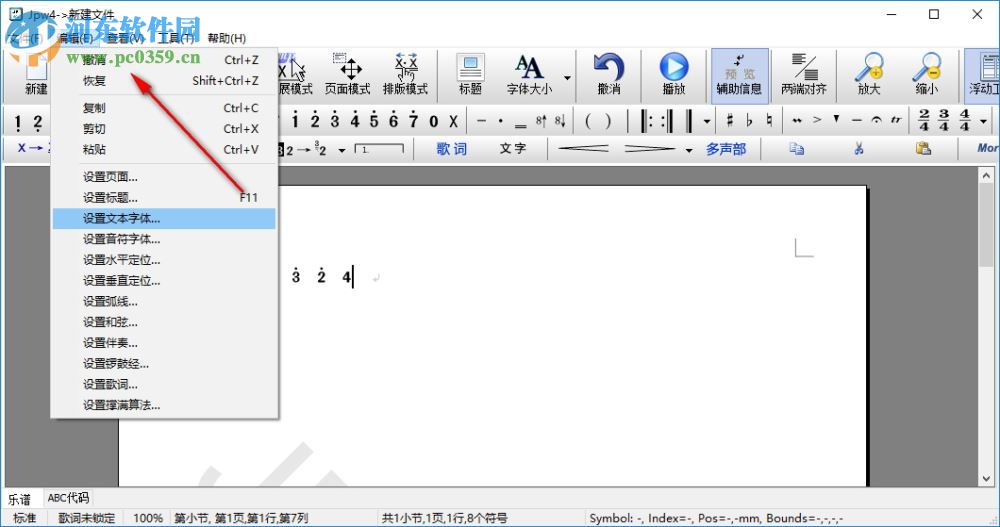Expand the barline types dropdown
Viewport: 1000px width, 527px height.
click(707, 121)
